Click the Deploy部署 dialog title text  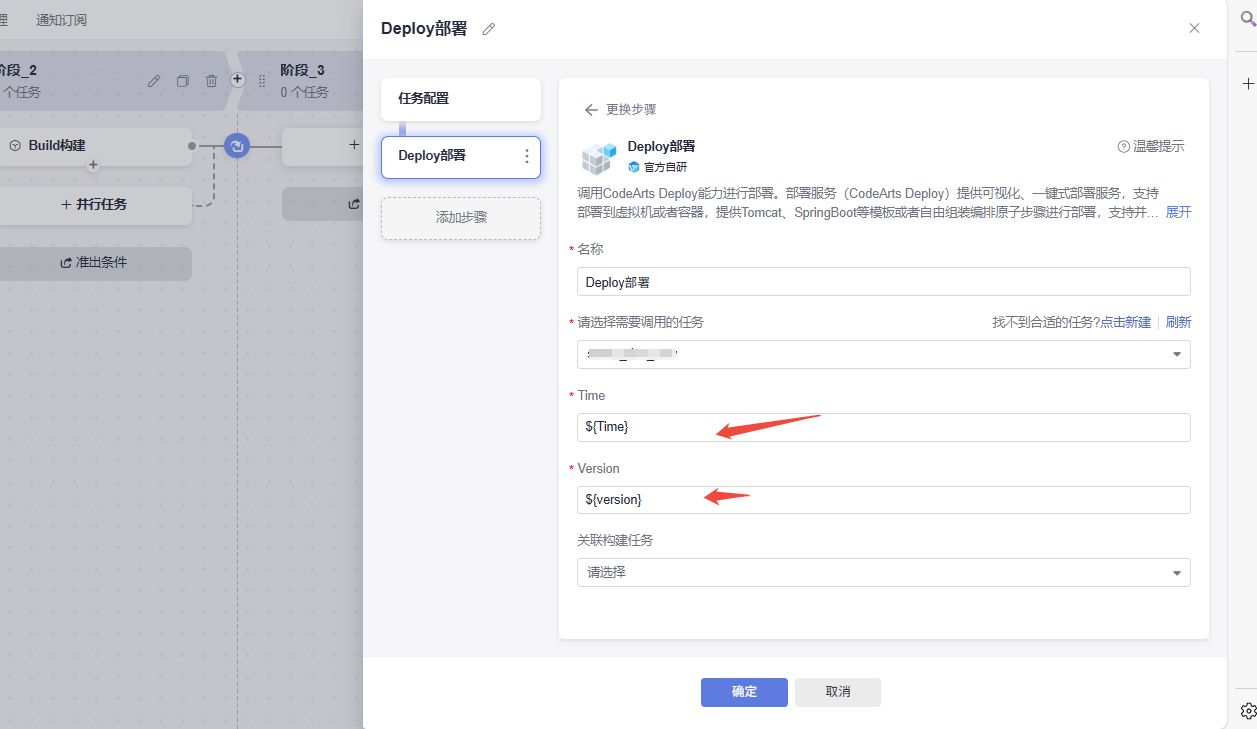424,29
